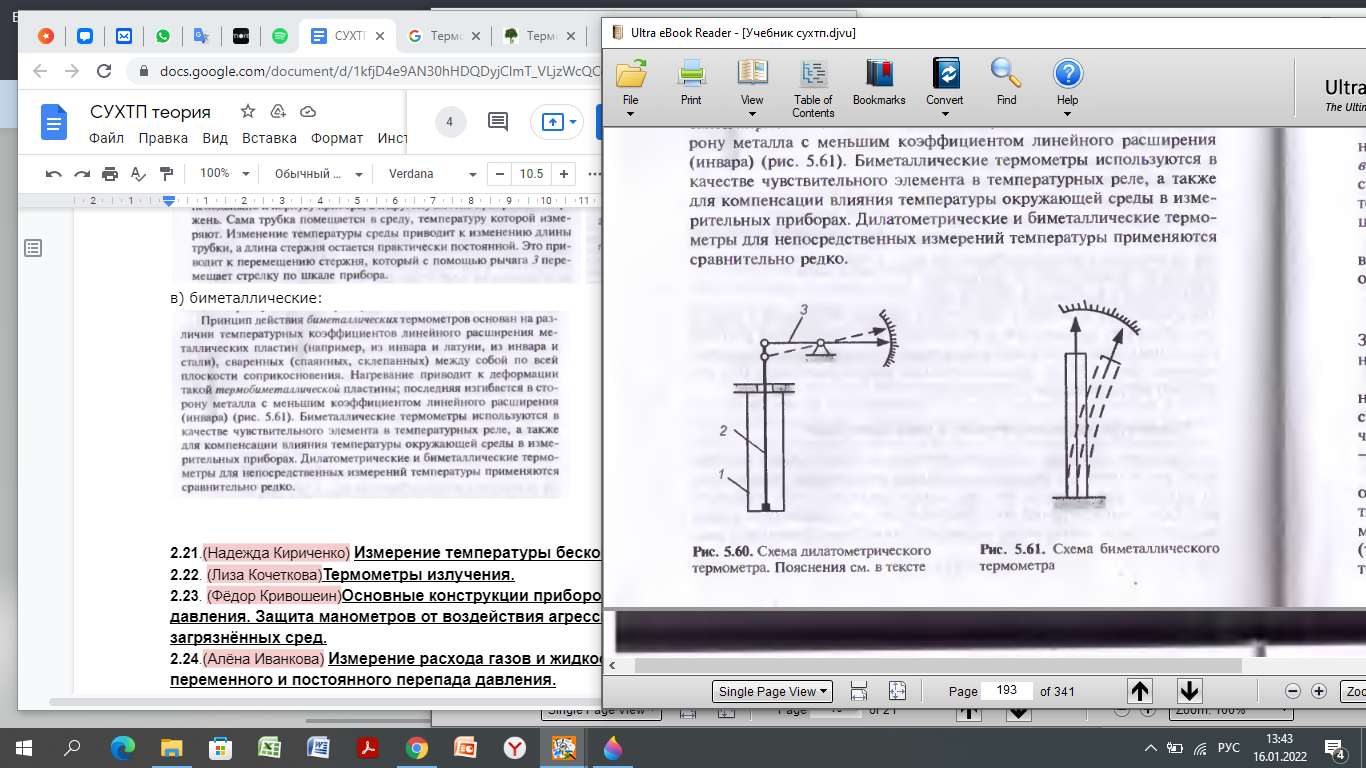This screenshot has height=768, width=1366.
Task: Open Bookmarks in eBook Reader
Action: point(879,81)
